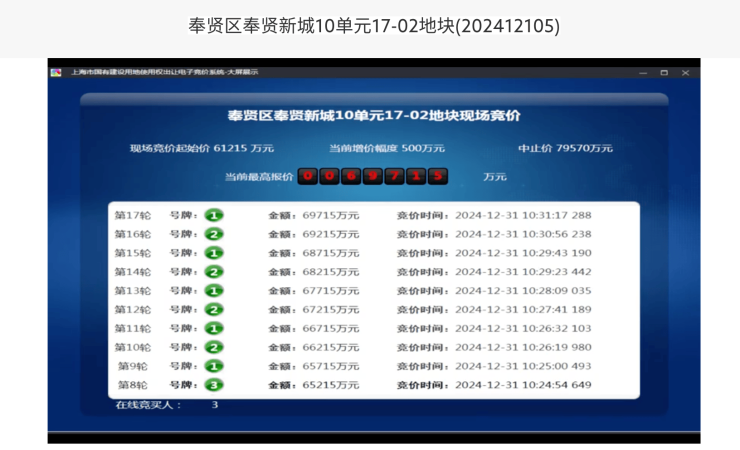Click the bid time 2024-12-31 10:30:56 238

(523, 234)
